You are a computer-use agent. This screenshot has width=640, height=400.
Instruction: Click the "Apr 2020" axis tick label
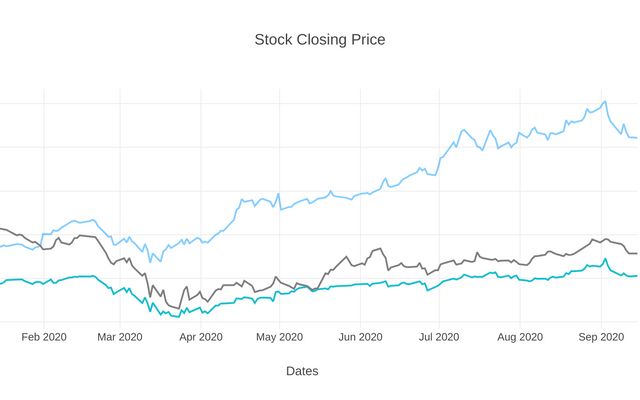click(x=201, y=337)
